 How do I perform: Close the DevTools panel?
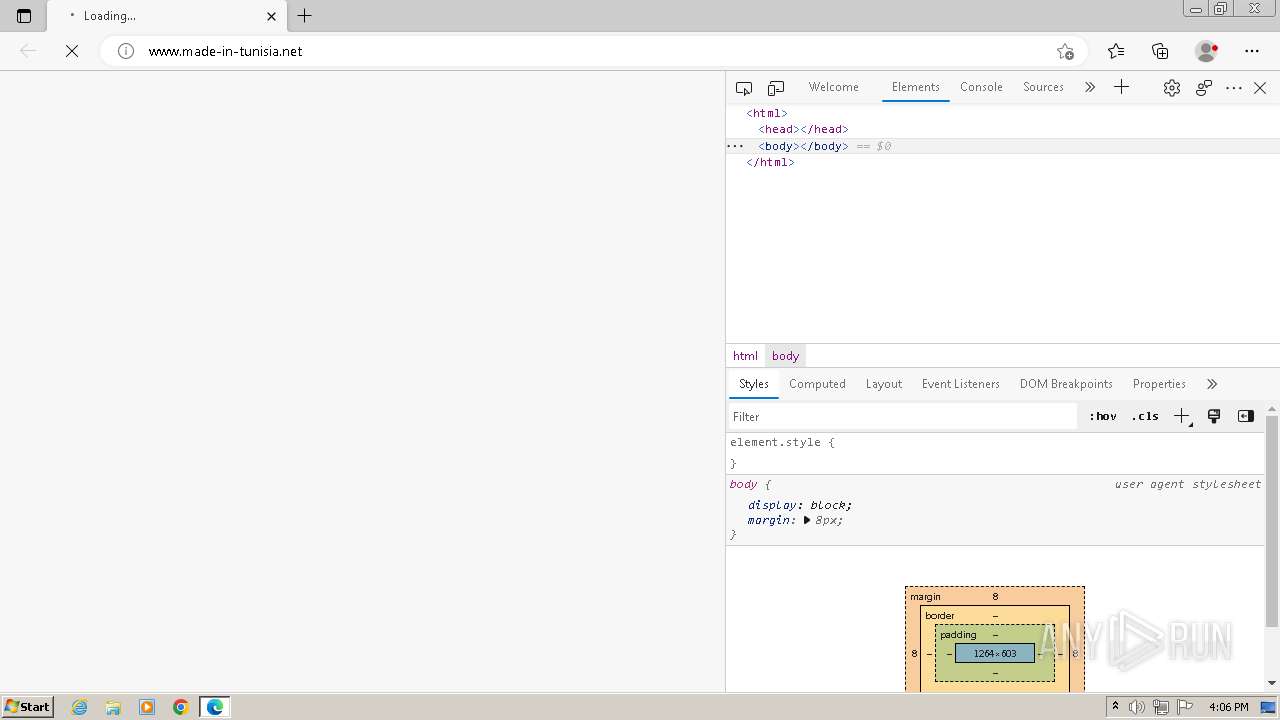(1260, 88)
